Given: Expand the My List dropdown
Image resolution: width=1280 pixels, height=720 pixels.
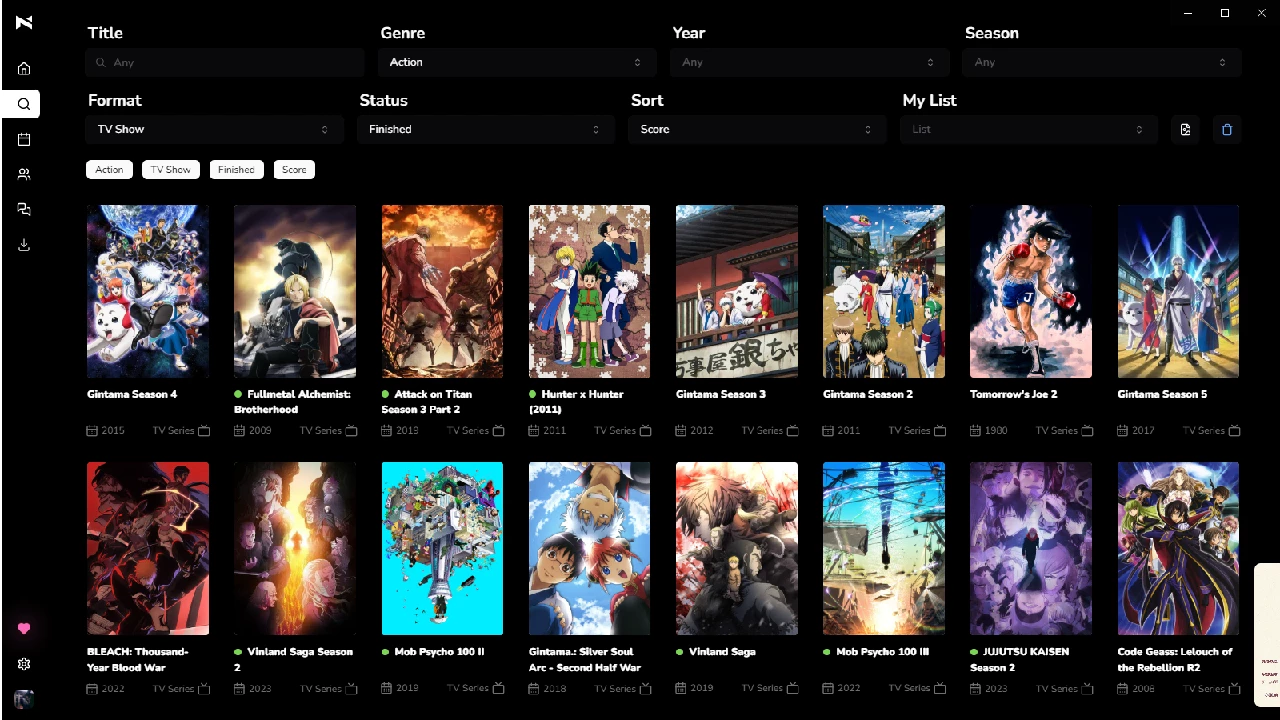Looking at the screenshot, I should coord(1028,129).
